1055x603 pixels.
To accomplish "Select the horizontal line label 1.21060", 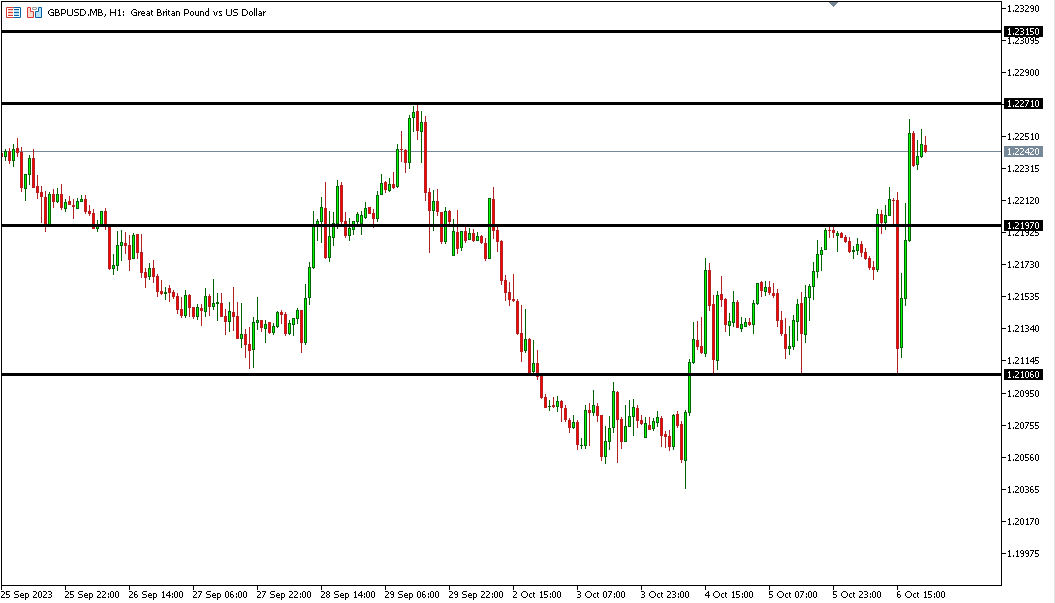I will point(1023,375).
